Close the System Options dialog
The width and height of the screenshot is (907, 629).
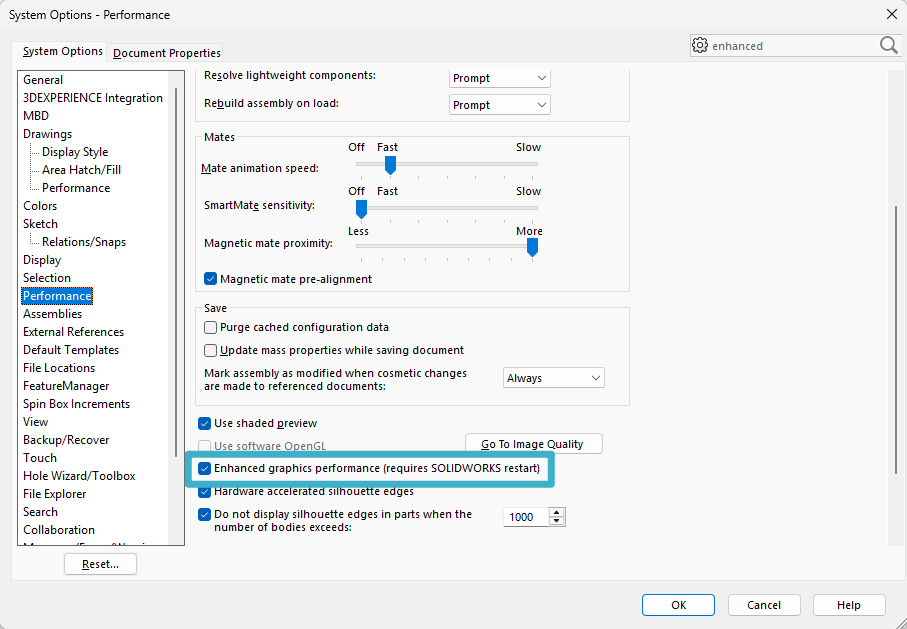click(x=892, y=14)
